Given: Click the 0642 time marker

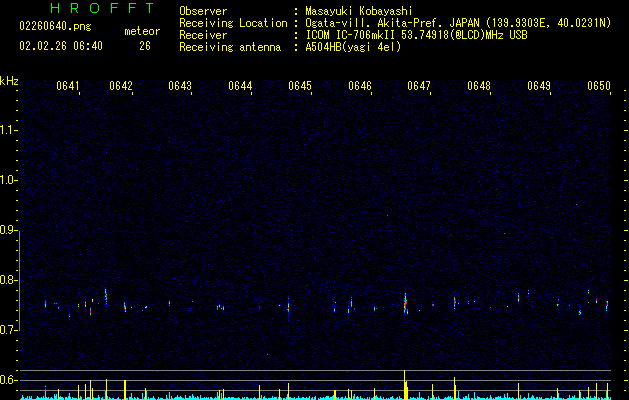Looking at the screenshot, I should point(121,86).
